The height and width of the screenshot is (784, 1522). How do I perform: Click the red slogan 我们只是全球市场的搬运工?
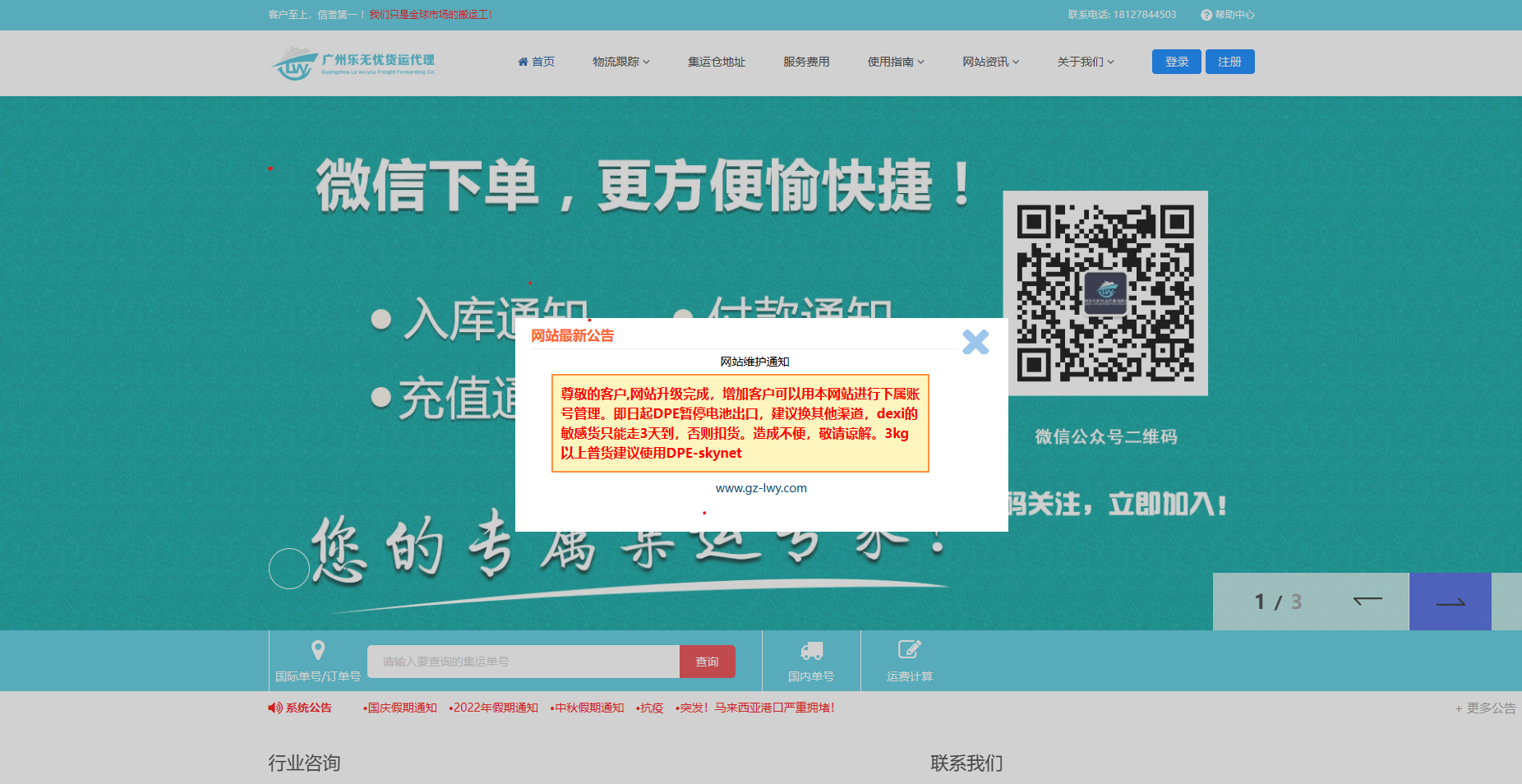click(x=431, y=15)
